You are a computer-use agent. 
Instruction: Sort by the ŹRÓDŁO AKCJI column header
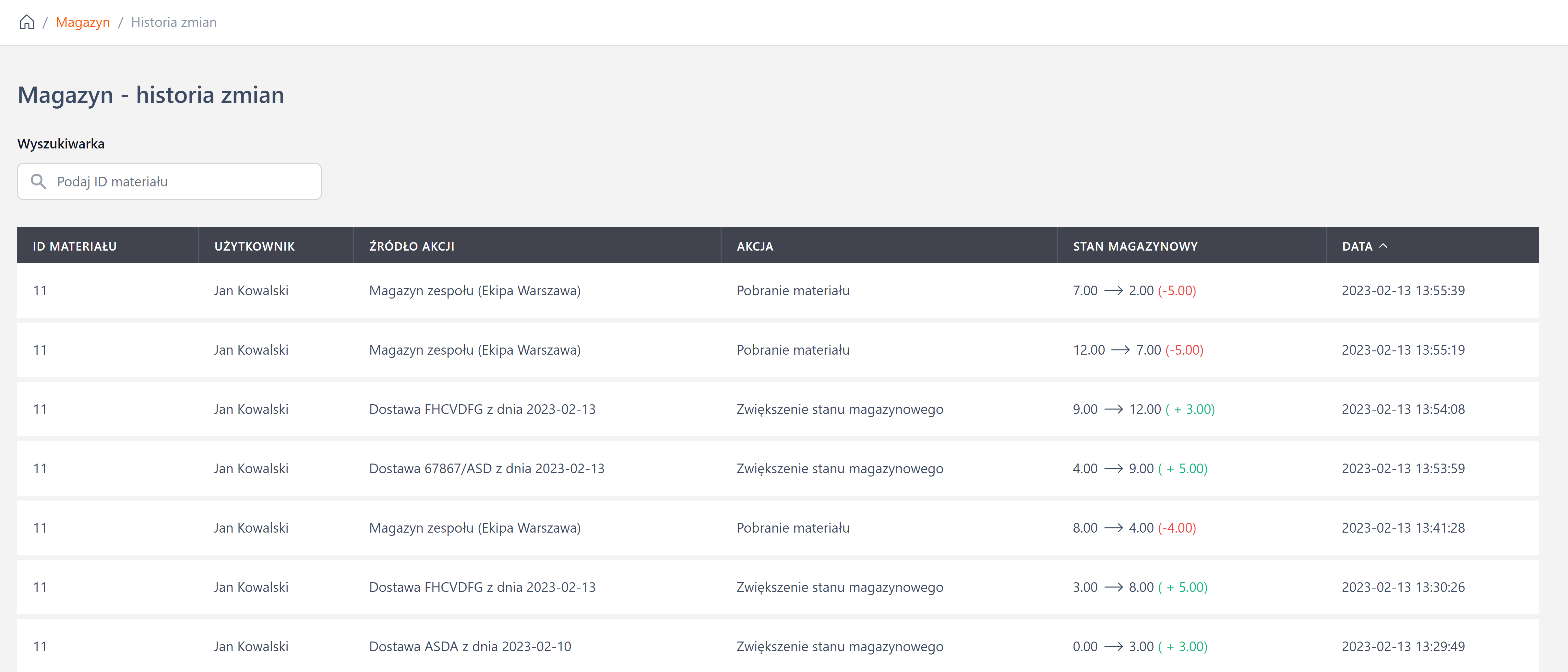(x=412, y=246)
